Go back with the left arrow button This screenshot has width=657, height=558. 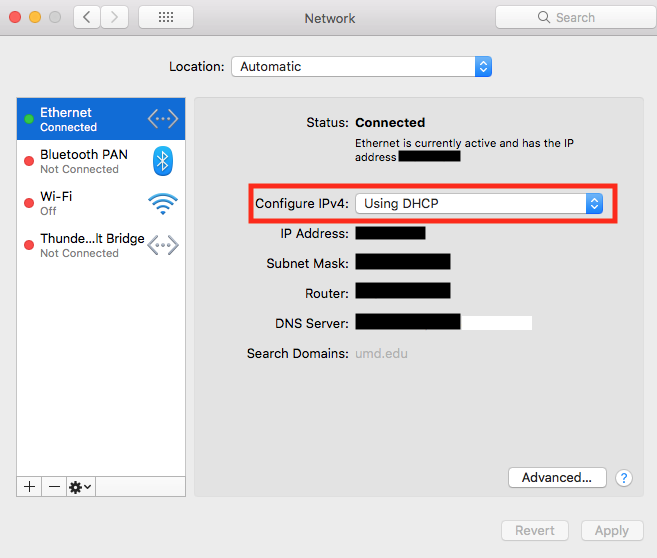(x=87, y=17)
